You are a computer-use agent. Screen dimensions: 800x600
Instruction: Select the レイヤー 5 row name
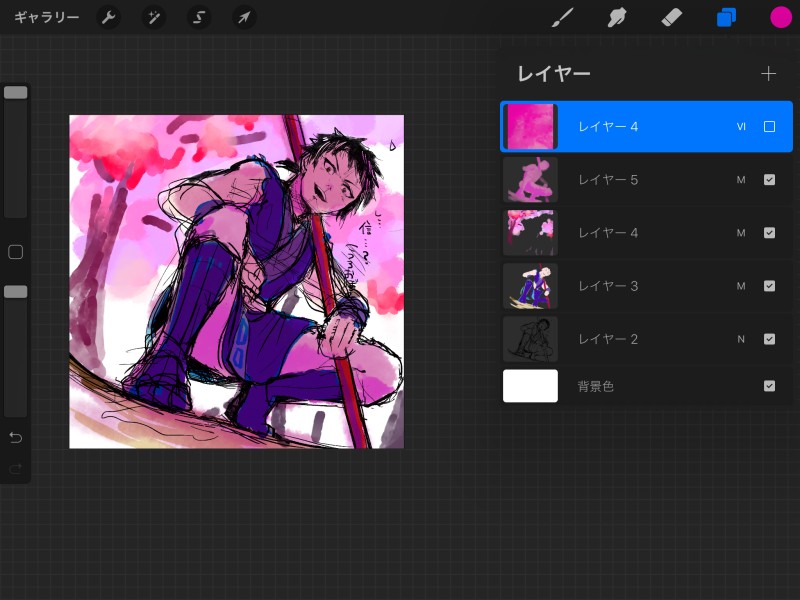pos(608,180)
